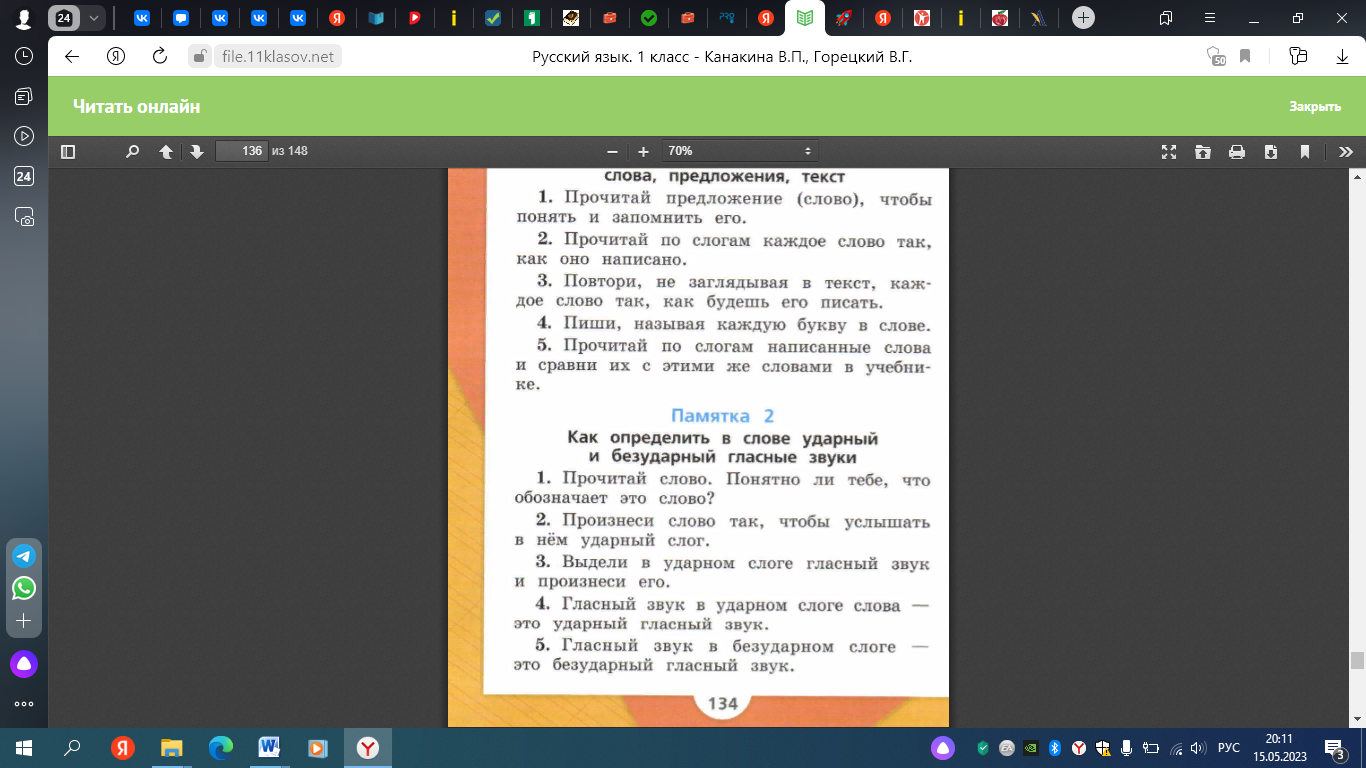Screen dimensions: 1366x768
Task: Bookmark this page in address bar
Action: coord(1246,57)
